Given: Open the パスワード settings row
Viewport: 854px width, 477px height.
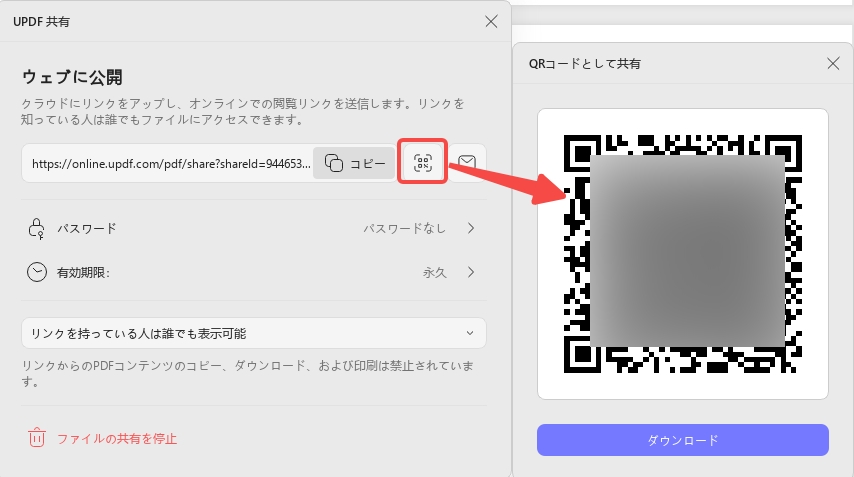Looking at the screenshot, I should [x=253, y=228].
